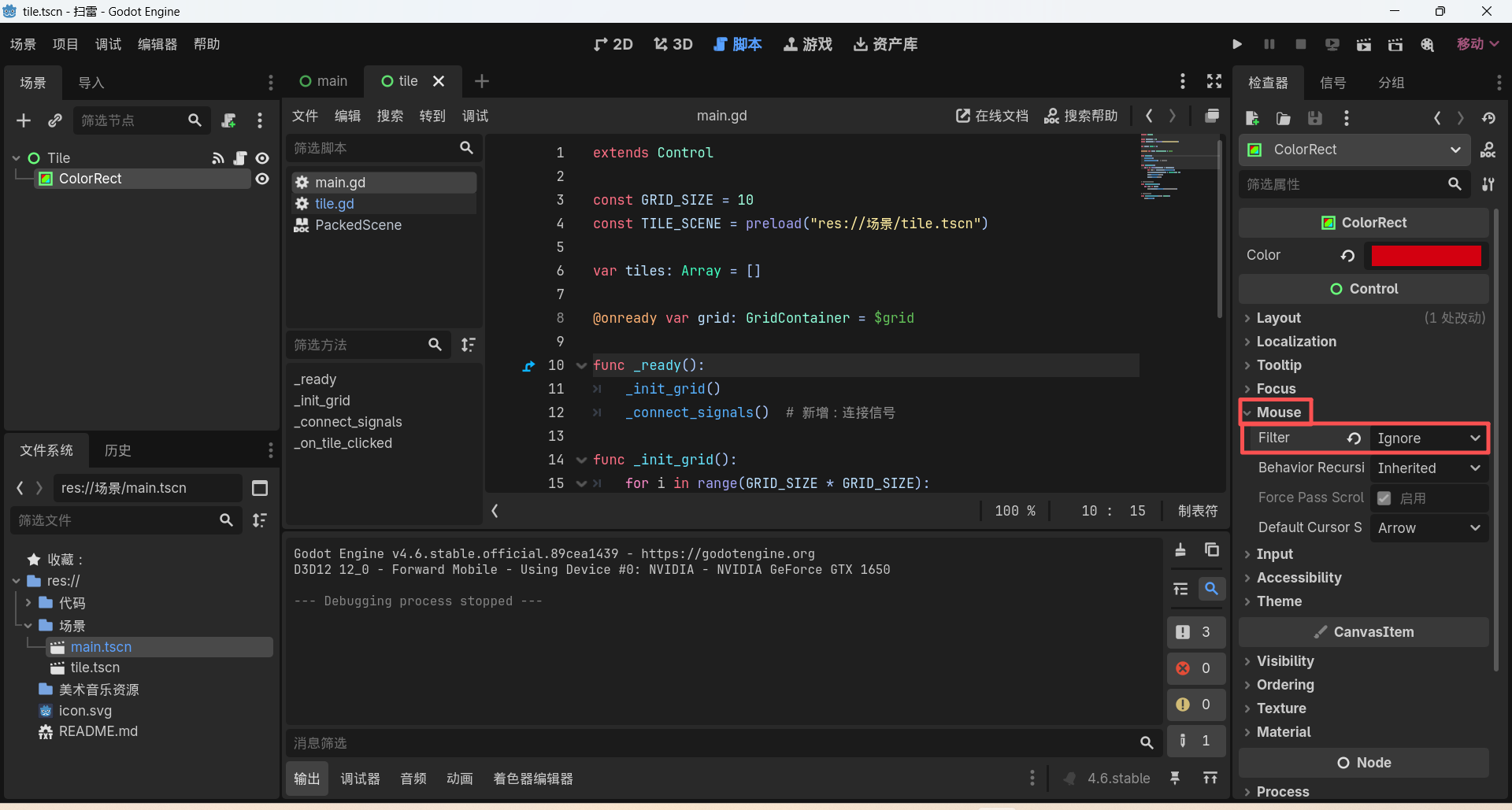Image resolution: width=1512 pixels, height=810 pixels.
Task: Switch to the 资产库 workspace
Action: tap(886, 44)
